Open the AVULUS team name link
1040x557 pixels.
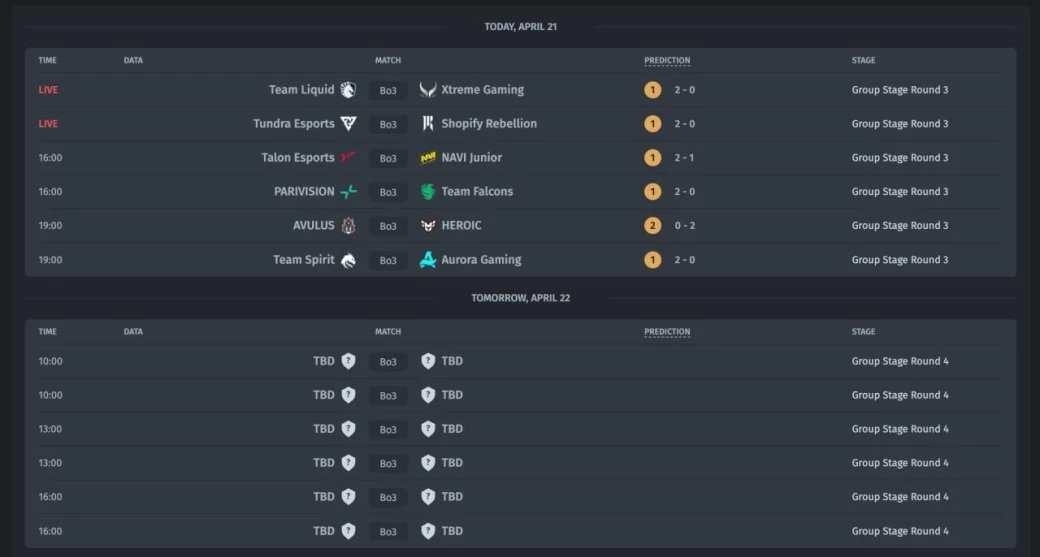coord(313,226)
